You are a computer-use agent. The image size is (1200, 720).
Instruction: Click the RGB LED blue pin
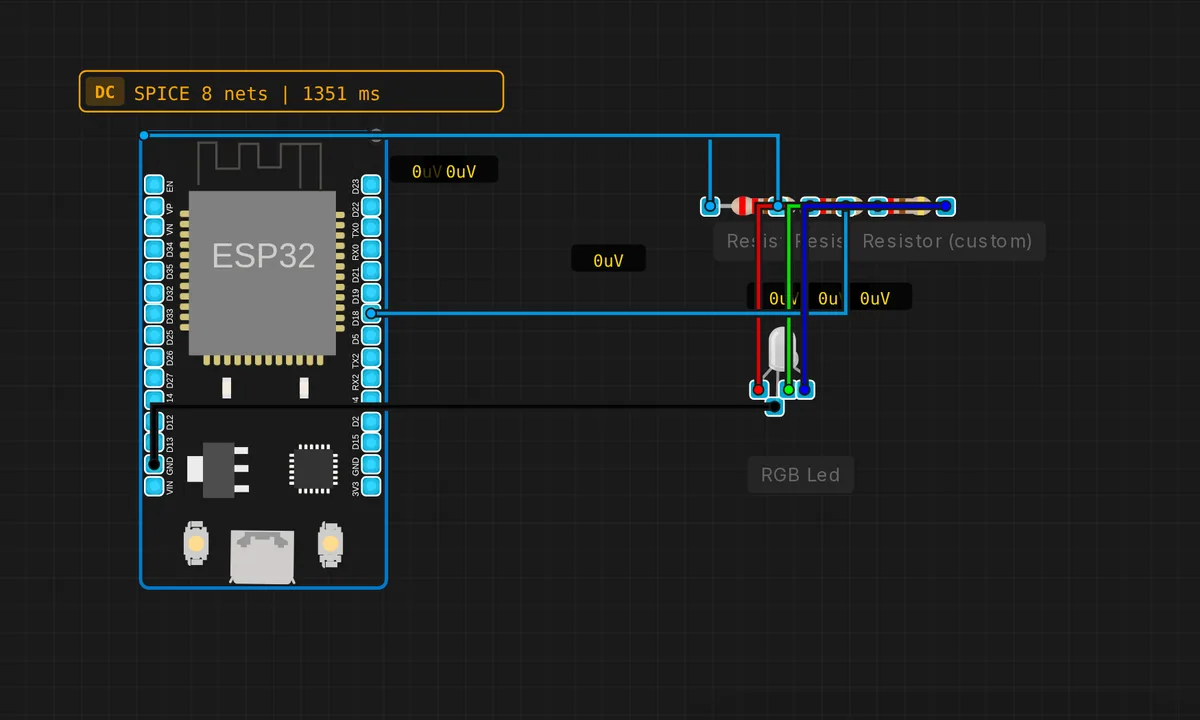click(805, 389)
